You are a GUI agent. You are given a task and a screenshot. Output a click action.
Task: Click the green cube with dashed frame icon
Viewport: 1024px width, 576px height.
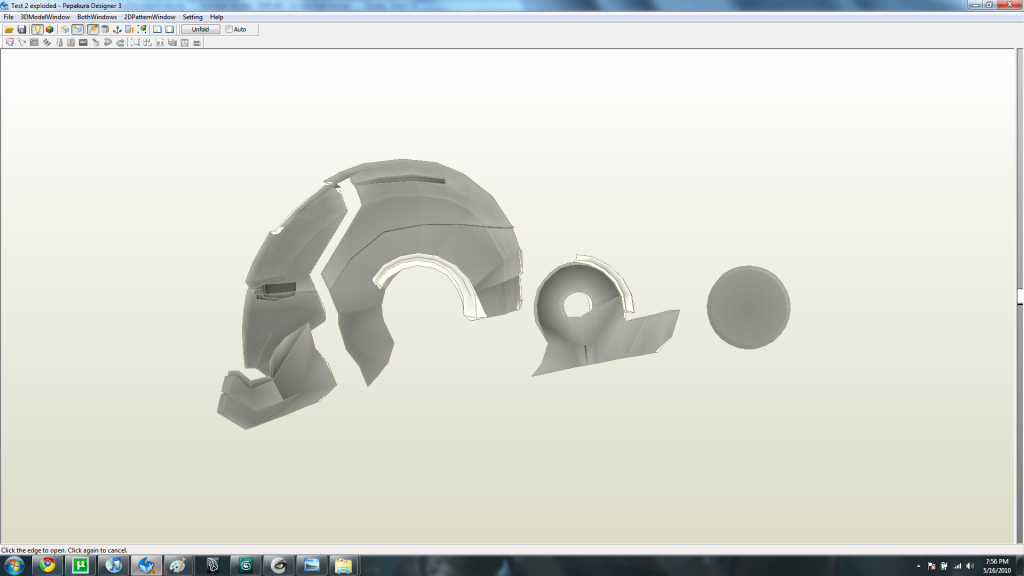coord(142,29)
